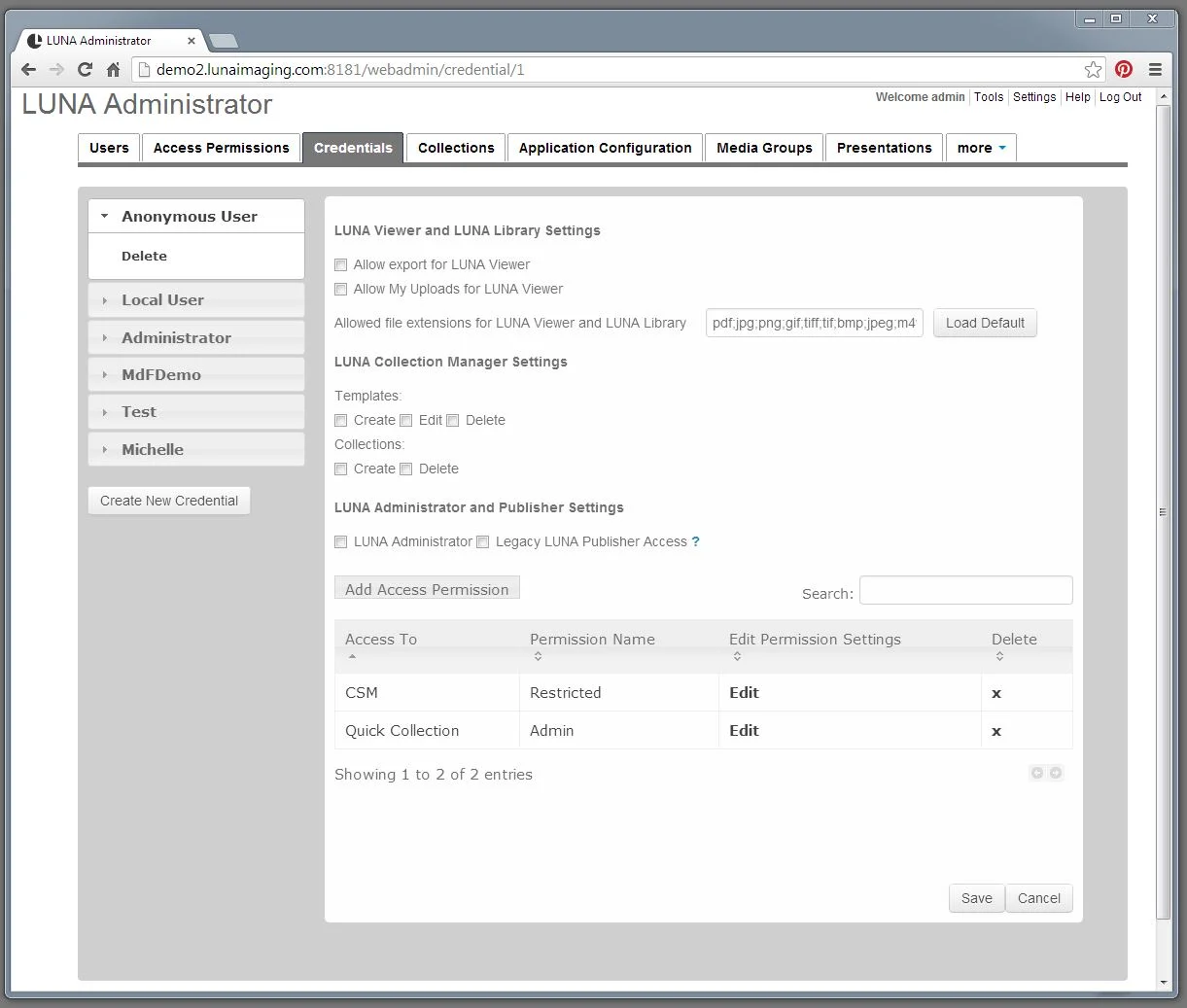Screen dimensions: 1187x1008
Task: Delete the CSM permission with x
Action: pyautogui.click(x=996, y=693)
